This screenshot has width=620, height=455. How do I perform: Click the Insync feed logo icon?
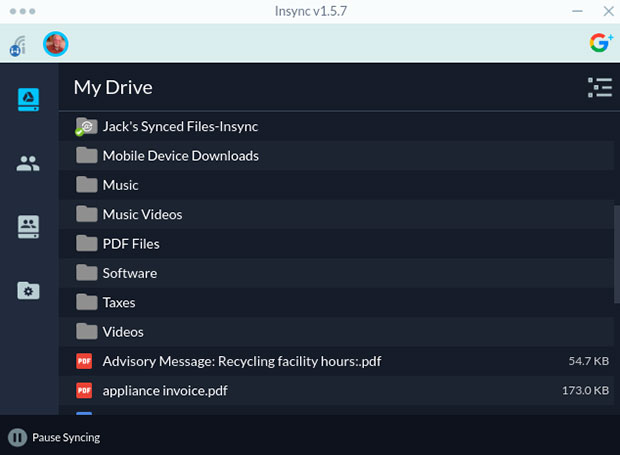coord(18,46)
